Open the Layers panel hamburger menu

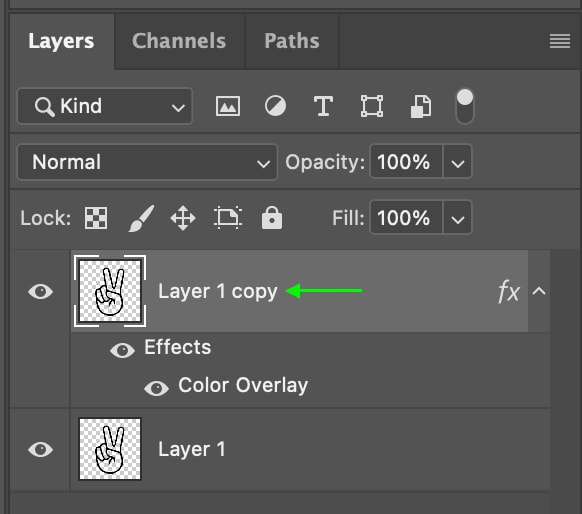coord(560,41)
